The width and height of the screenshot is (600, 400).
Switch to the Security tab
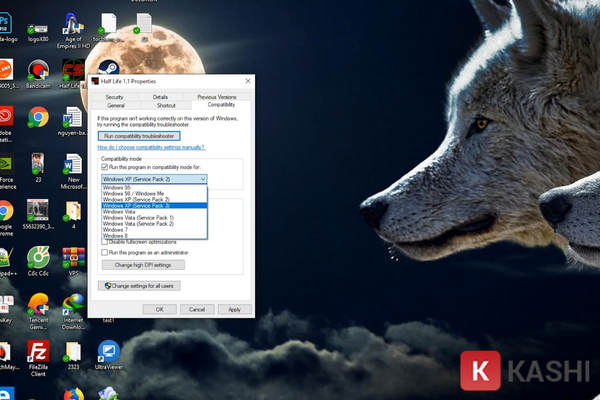tap(114, 97)
